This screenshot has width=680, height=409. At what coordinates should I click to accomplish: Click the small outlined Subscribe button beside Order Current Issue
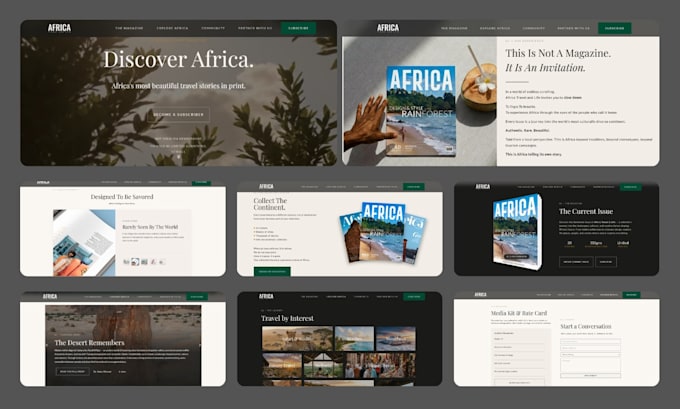pos(606,262)
